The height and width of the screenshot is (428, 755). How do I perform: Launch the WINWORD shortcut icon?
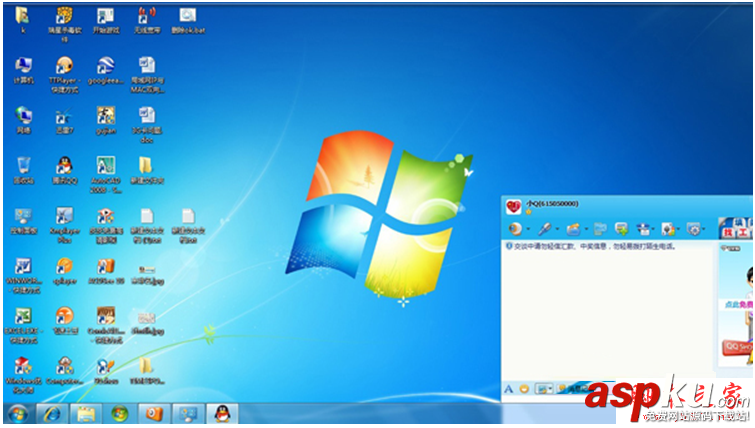pos(23,266)
